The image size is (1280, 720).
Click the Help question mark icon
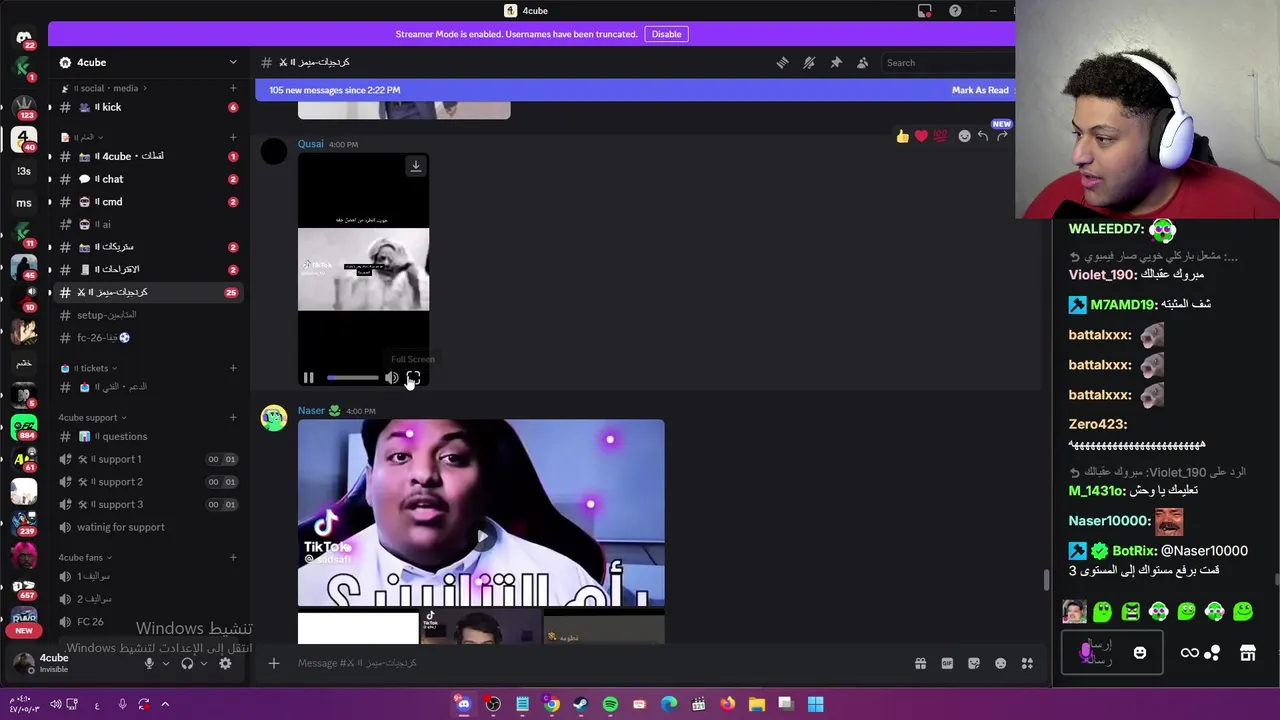[x=955, y=11]
